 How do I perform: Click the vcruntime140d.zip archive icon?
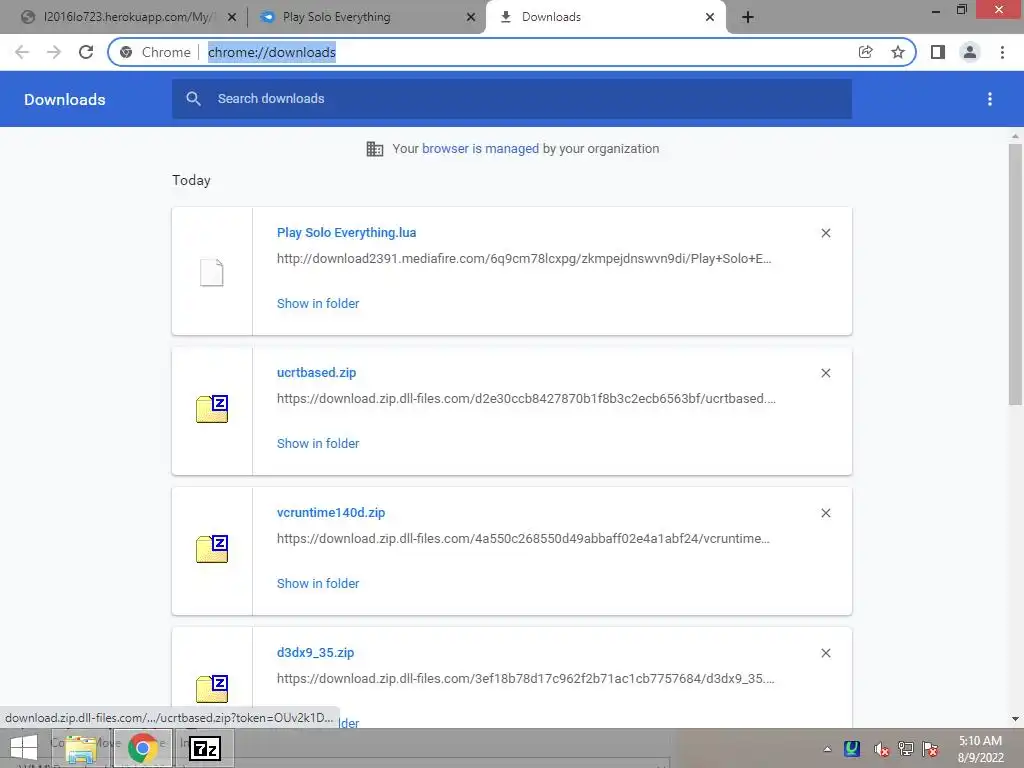click(x=212, y=549)
